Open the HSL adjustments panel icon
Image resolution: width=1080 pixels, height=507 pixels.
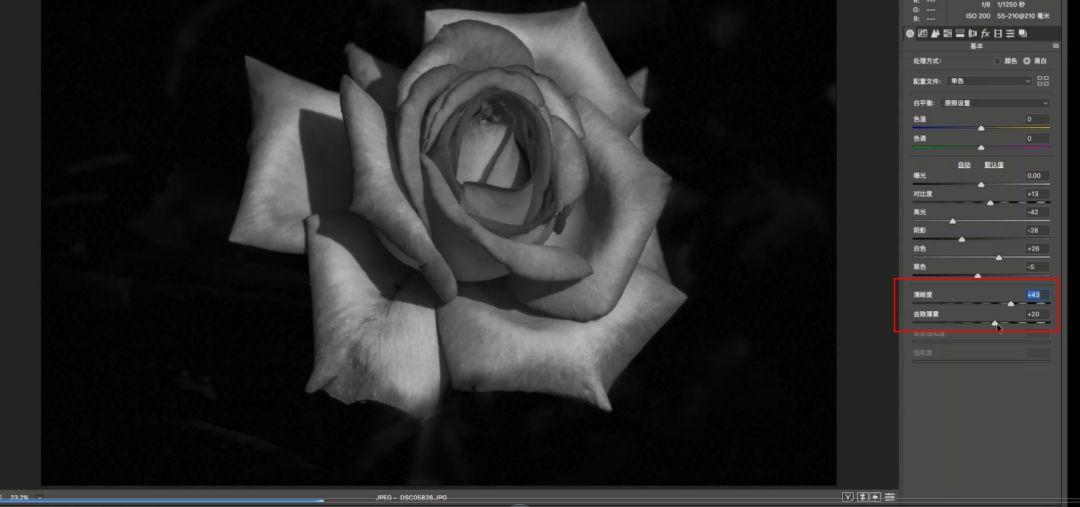(948, 33)
